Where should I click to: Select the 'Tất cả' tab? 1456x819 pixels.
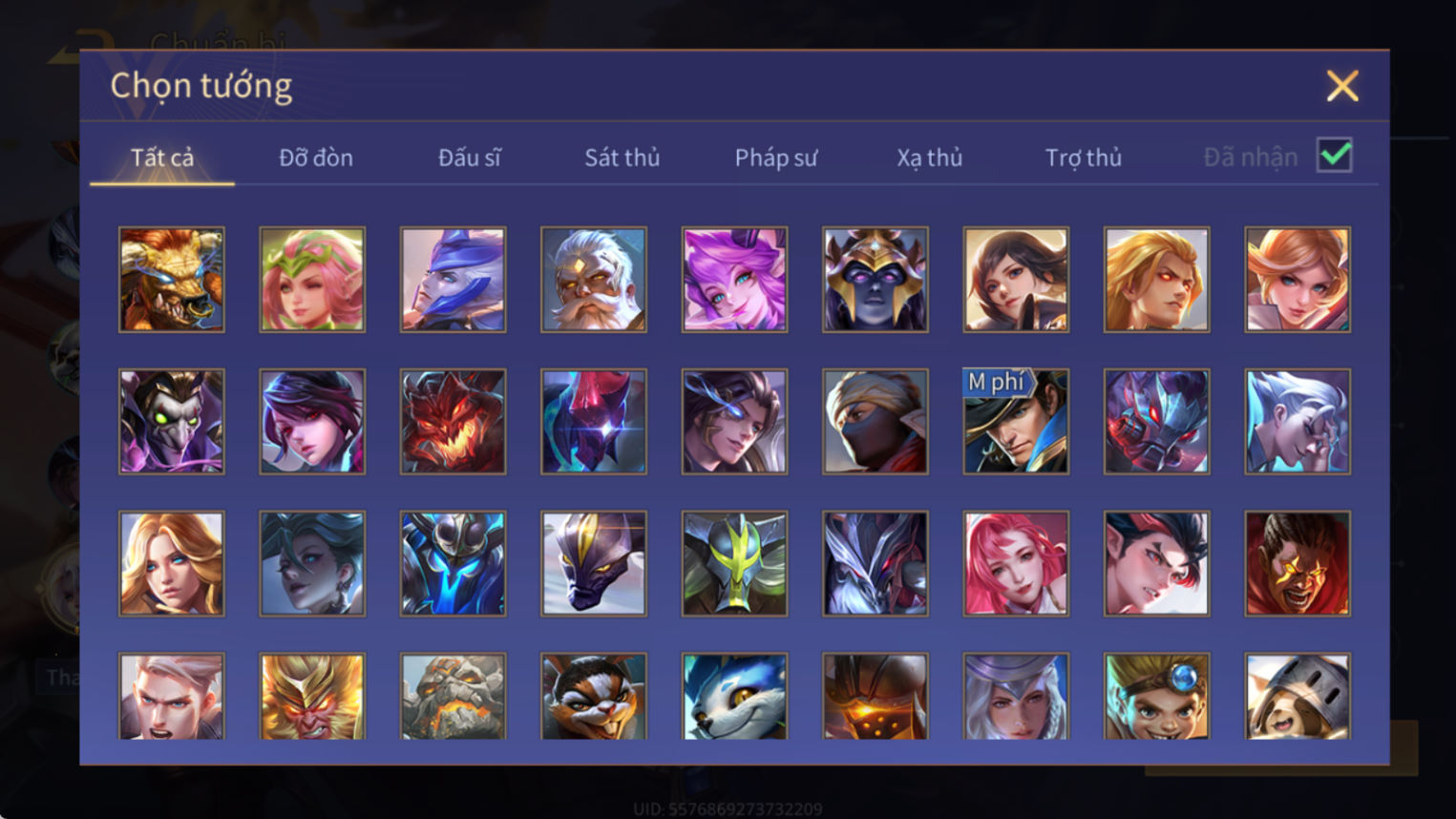(162, 157)
